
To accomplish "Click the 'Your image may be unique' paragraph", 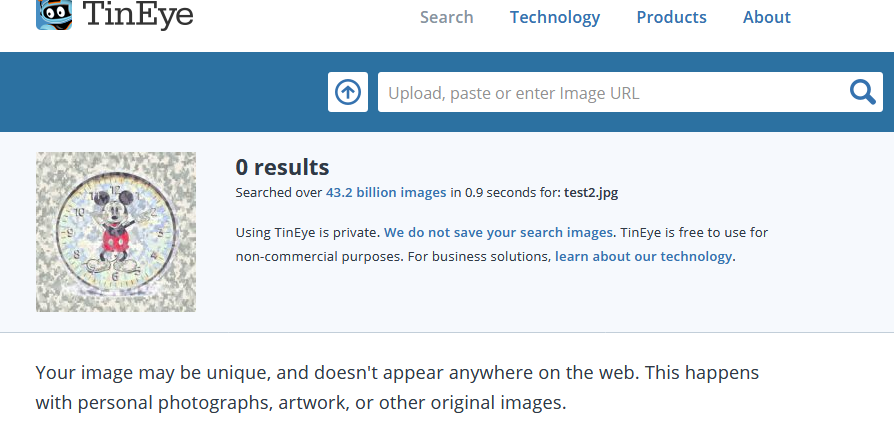I will click(x=397, y=388).
